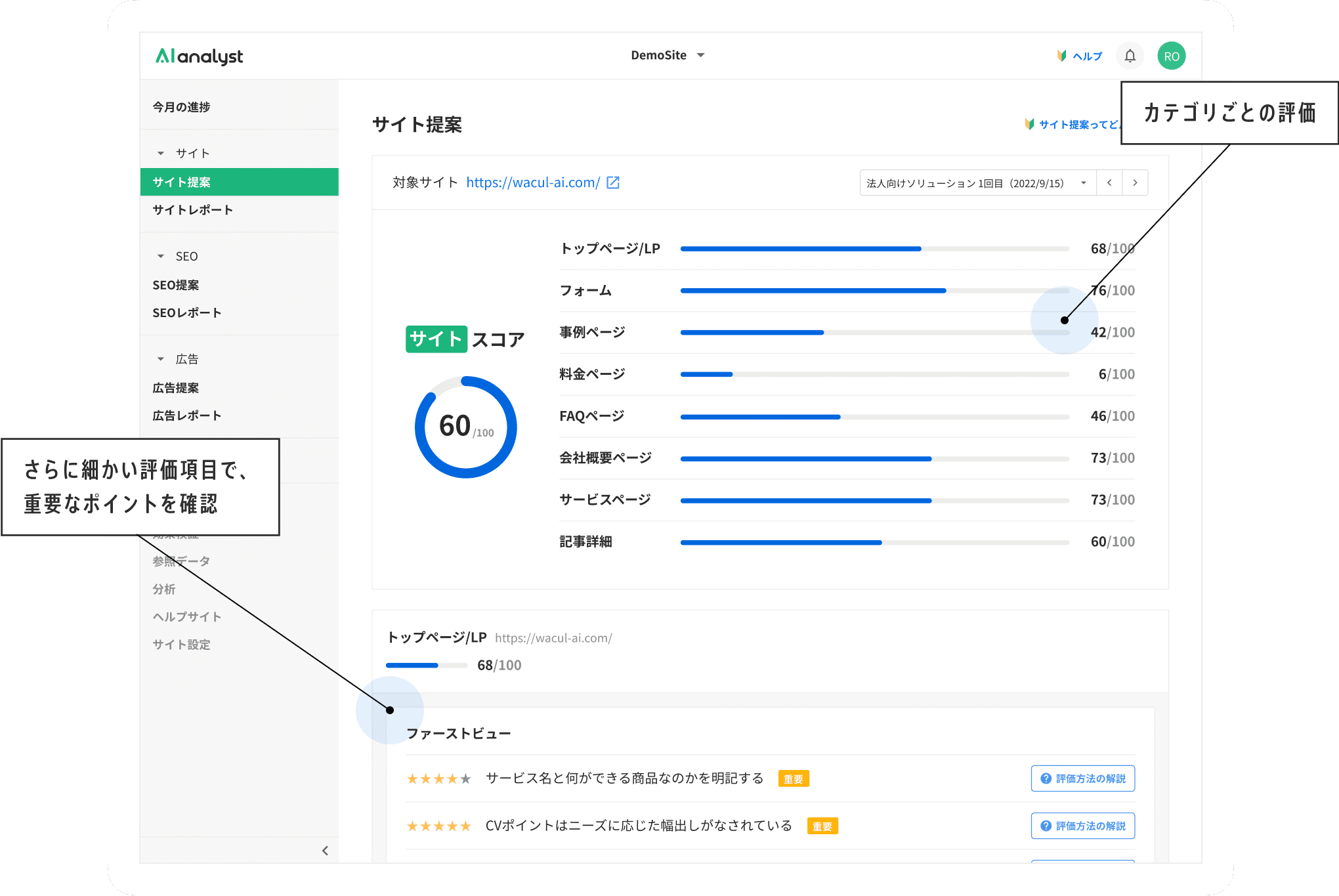Select the 会社概要ページ category row label

click(x=605, y=458)
